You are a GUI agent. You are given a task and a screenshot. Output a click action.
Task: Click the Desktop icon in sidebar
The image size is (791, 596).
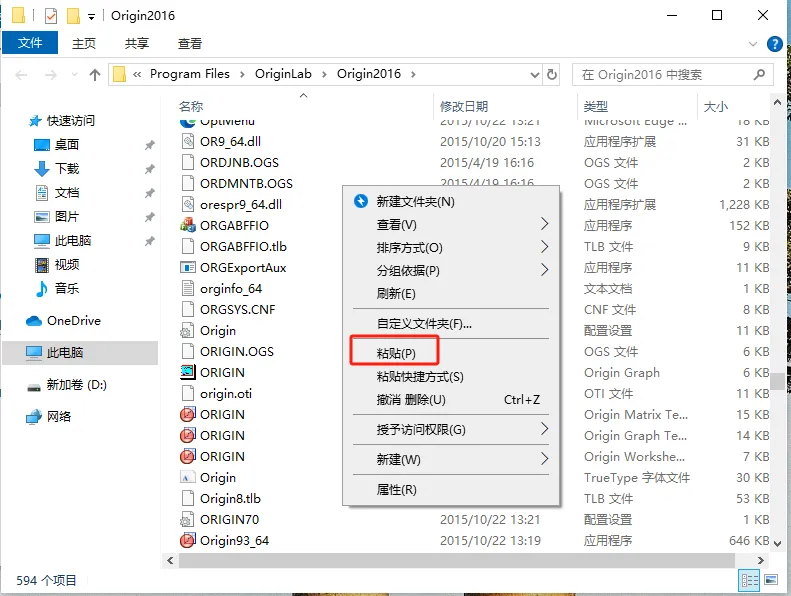coord(41,145)
